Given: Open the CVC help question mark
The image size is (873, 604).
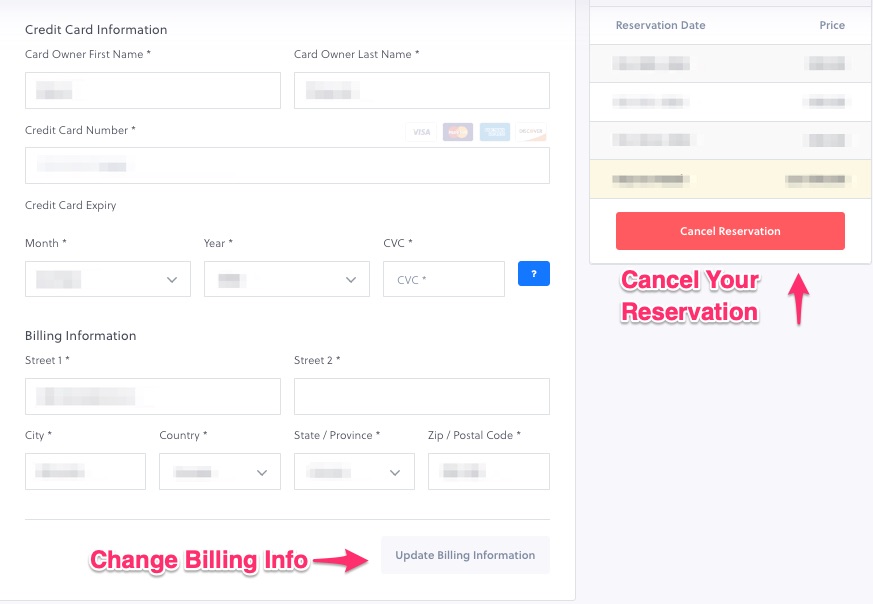Looking at the screenshot, I should [533, 273].
